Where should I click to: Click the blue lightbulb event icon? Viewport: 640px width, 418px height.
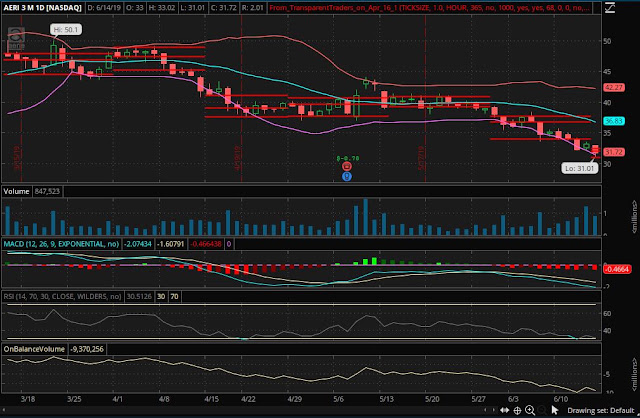point(347,176)
